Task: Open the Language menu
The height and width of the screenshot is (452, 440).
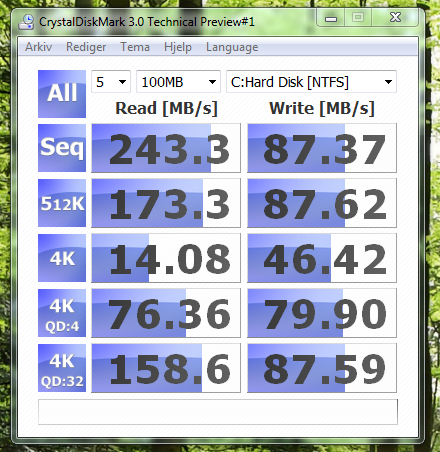Action: coord(232,47)
